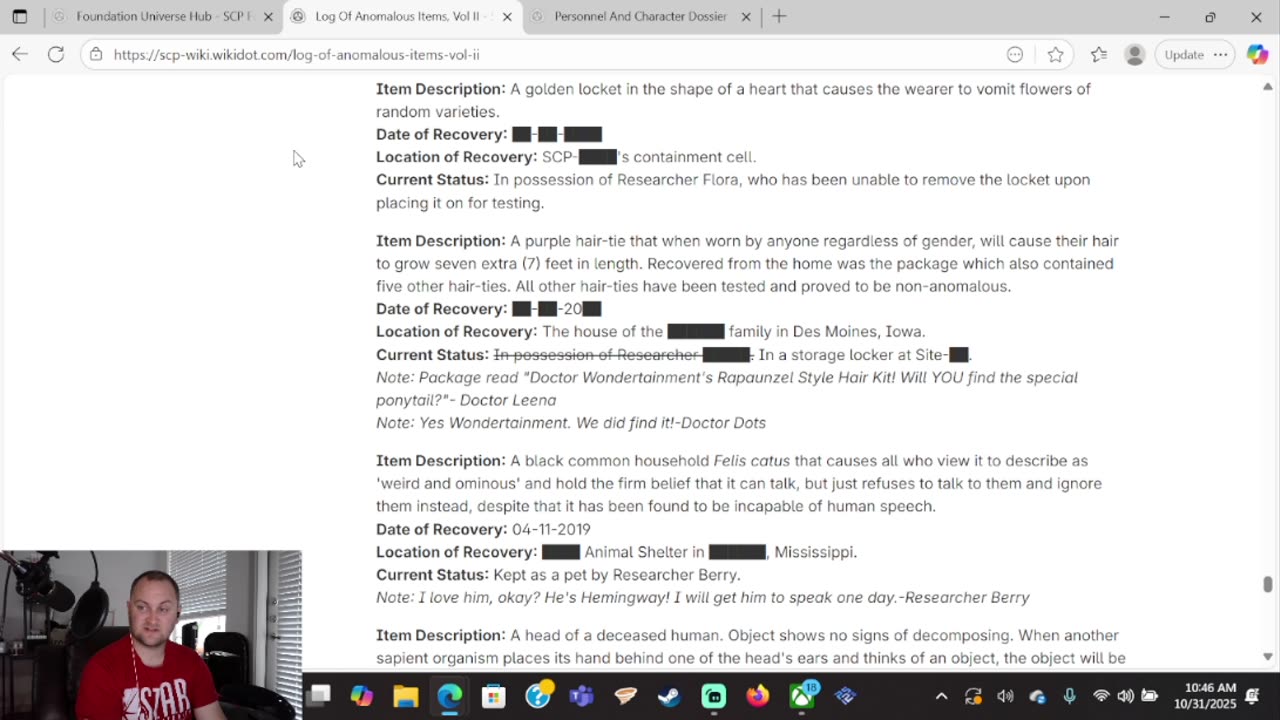Click the text "Researcher Berry." in Current Status
Viewport: 1280px width, 720px height.
coord(676,575)
